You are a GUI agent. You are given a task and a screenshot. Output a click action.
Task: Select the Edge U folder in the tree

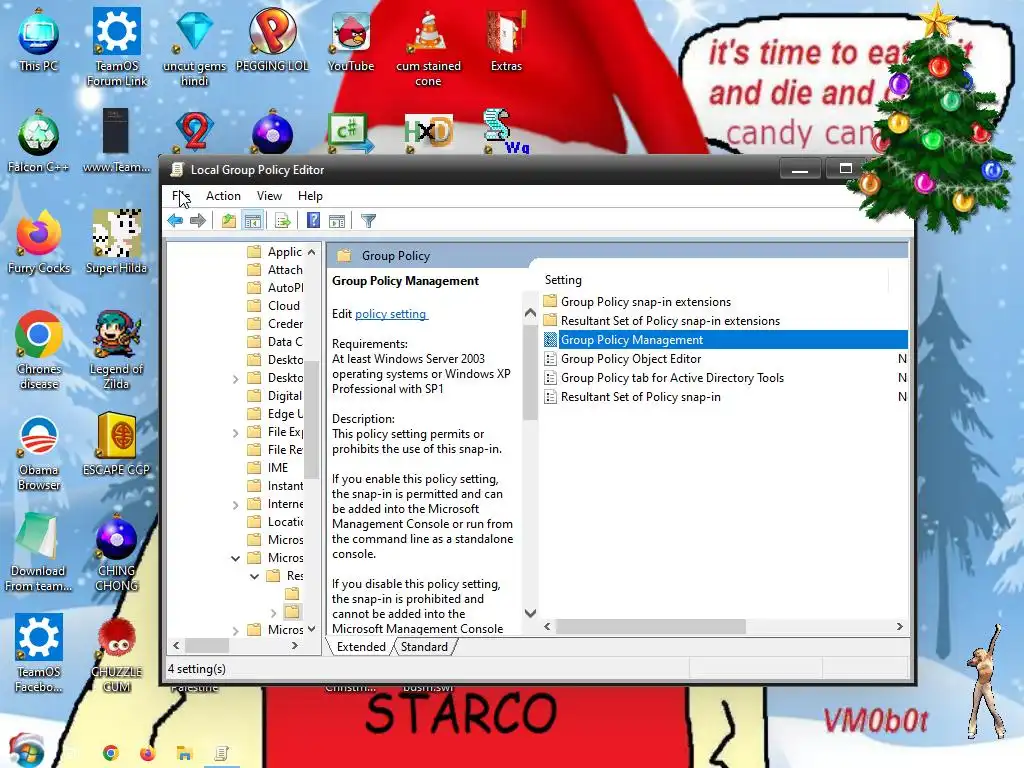[285, 414]
